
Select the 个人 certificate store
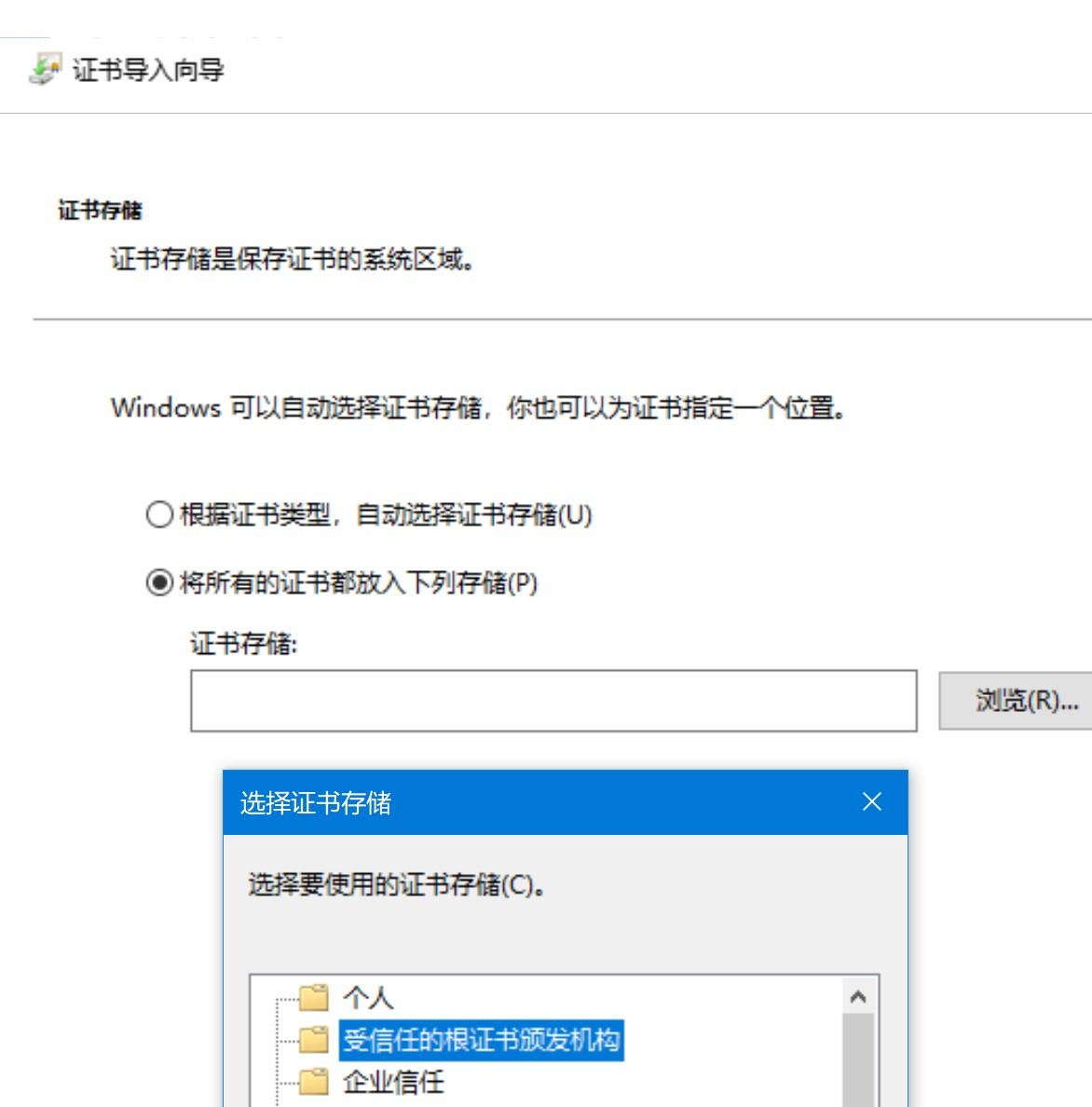371,998
